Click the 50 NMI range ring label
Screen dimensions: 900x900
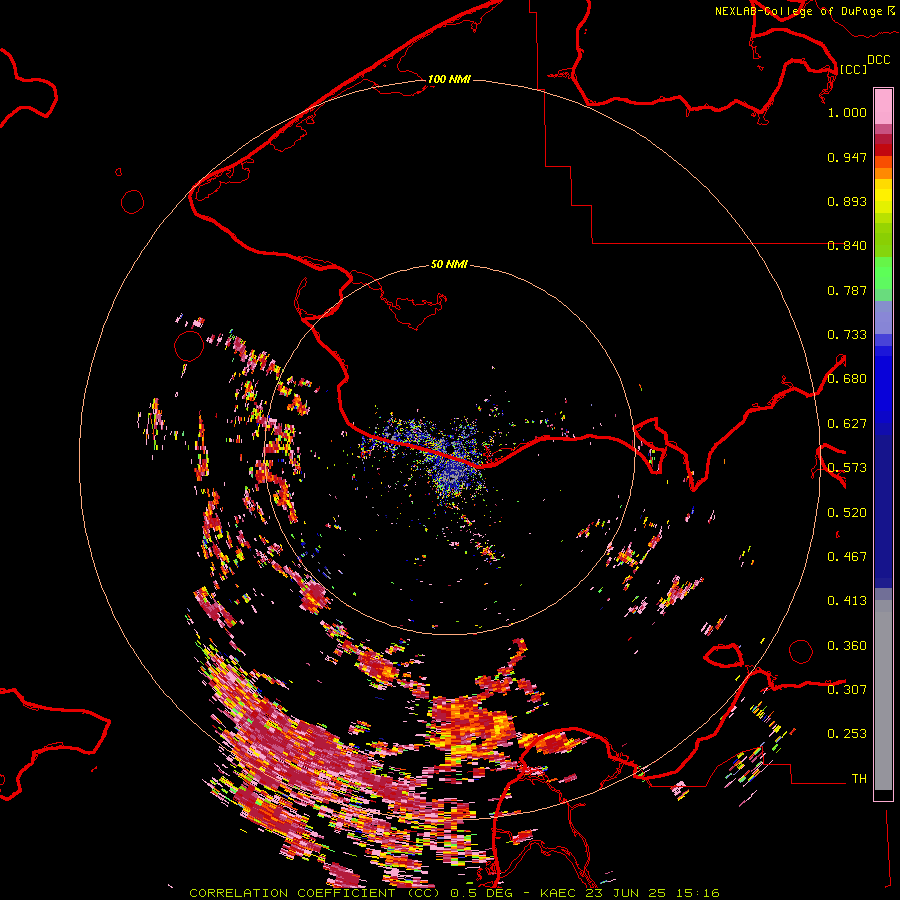pos(449,264)
